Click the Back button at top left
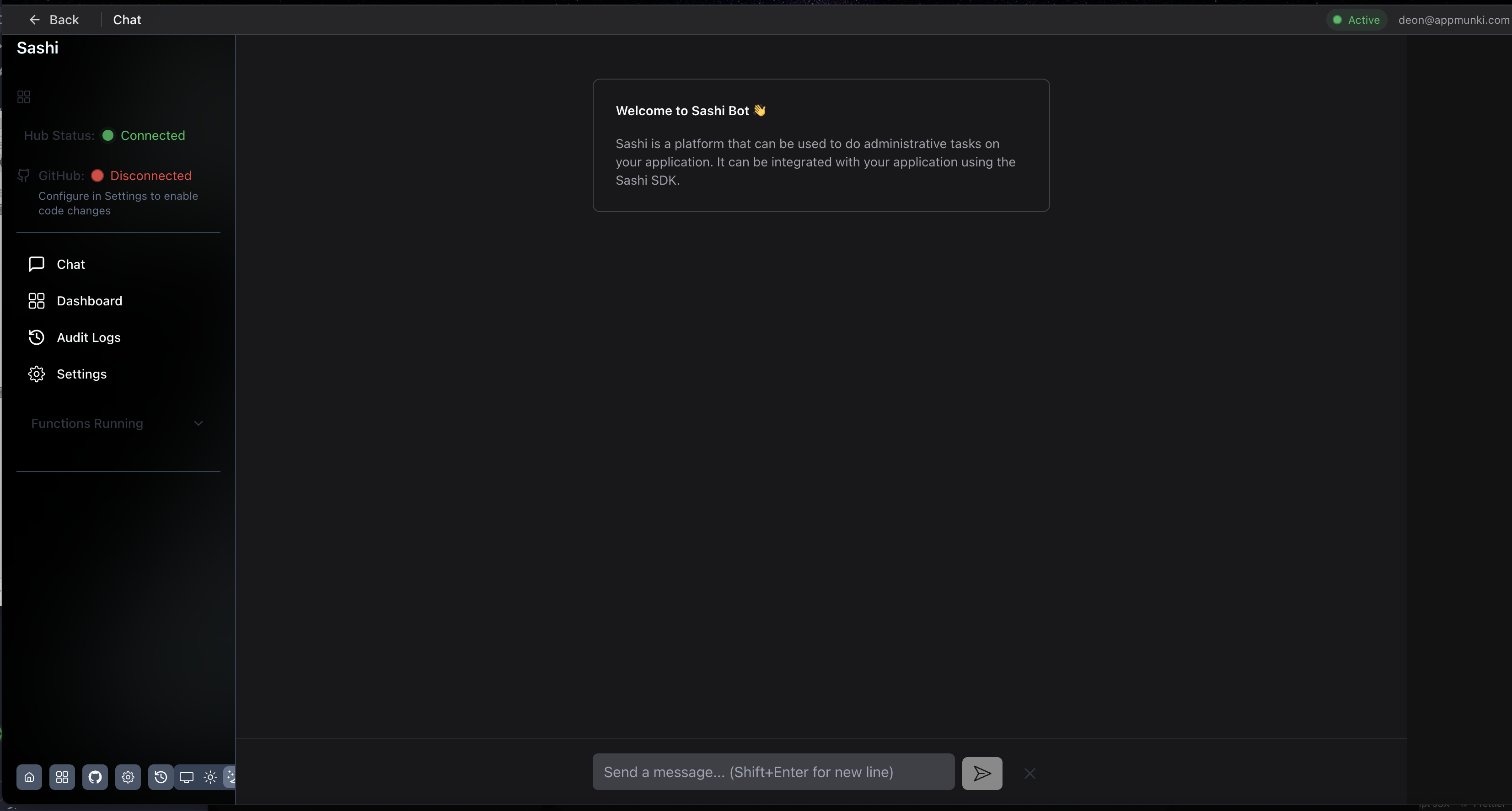1512x811 pixels. point(54,20)
